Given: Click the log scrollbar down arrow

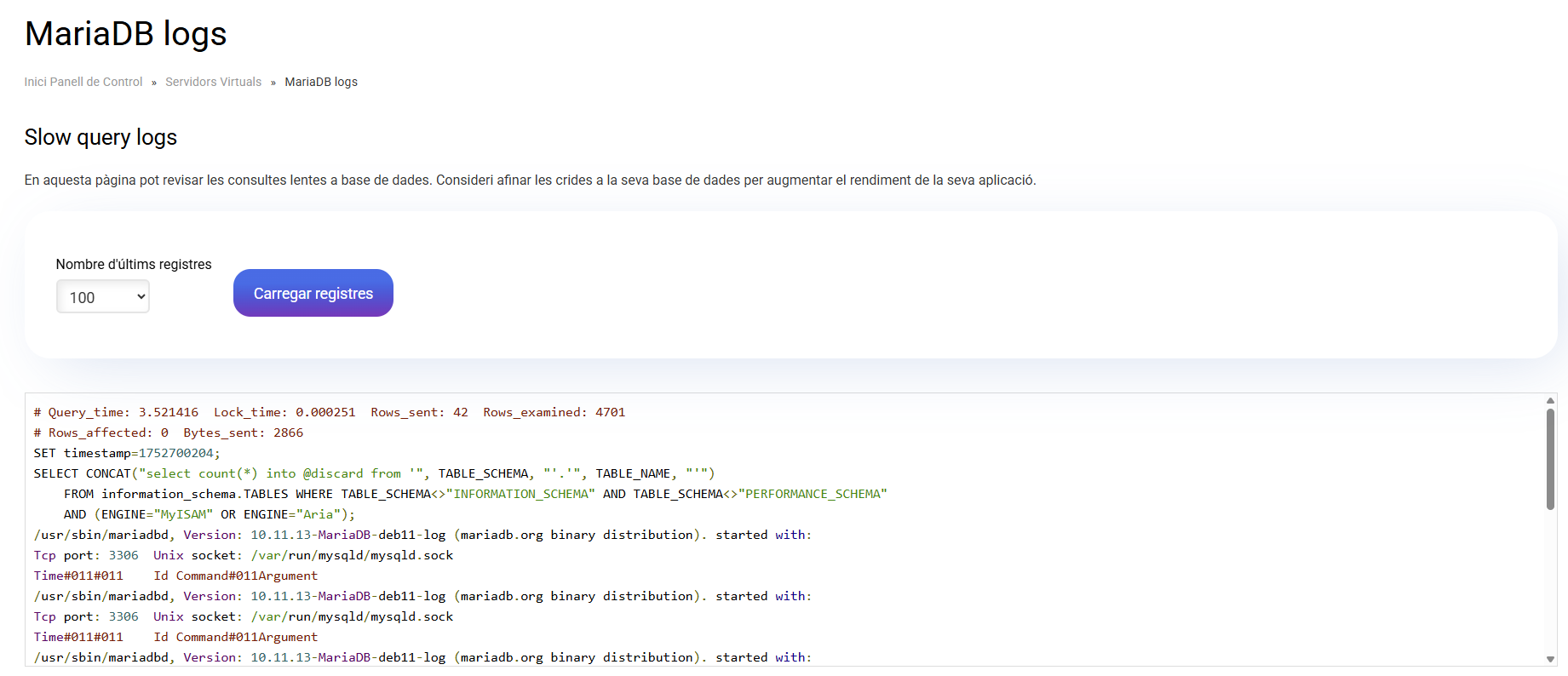Looking at the screenshot, I should coord(1550,659).
